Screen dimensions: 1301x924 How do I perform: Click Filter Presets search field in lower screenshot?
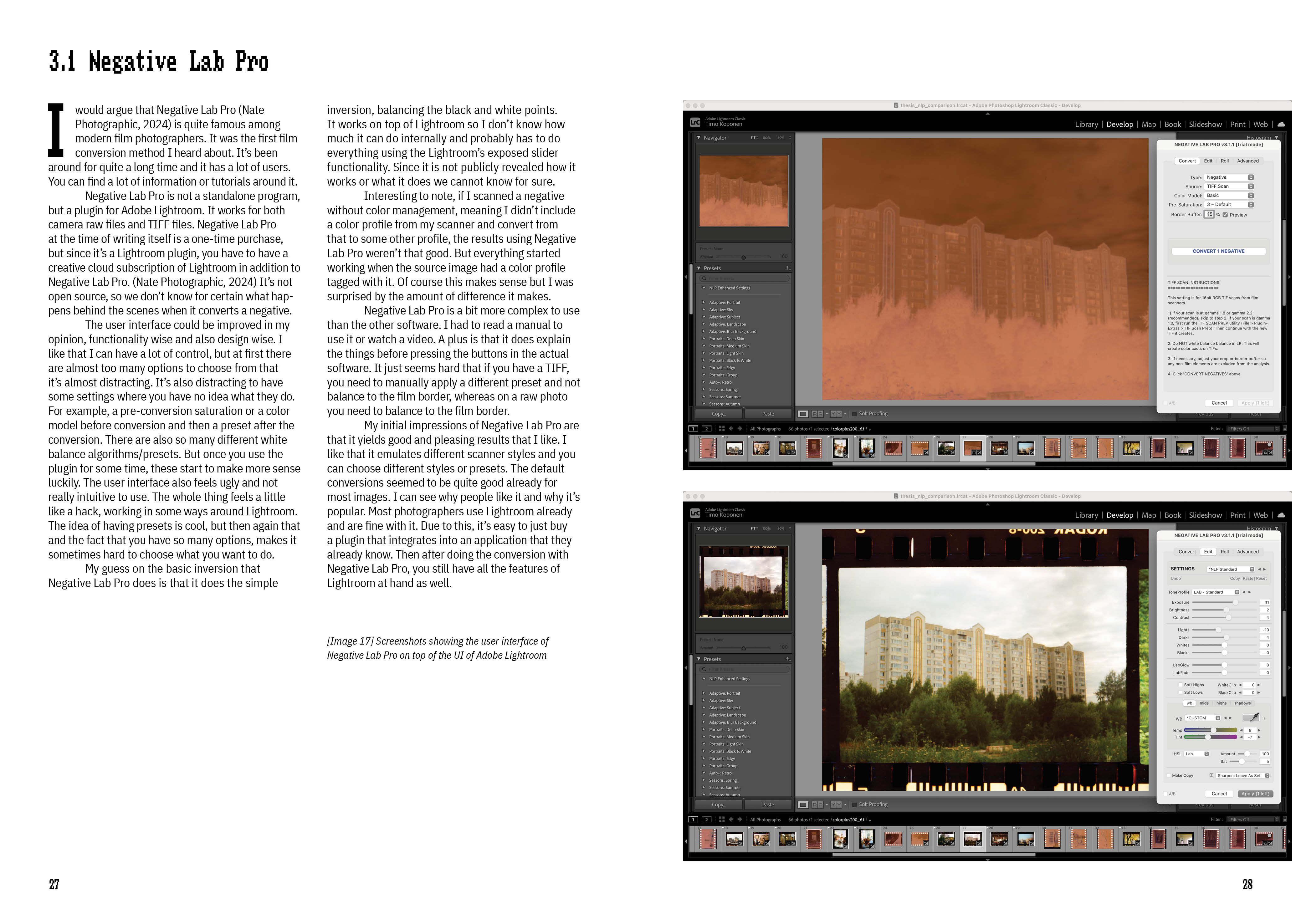(745, 669)
